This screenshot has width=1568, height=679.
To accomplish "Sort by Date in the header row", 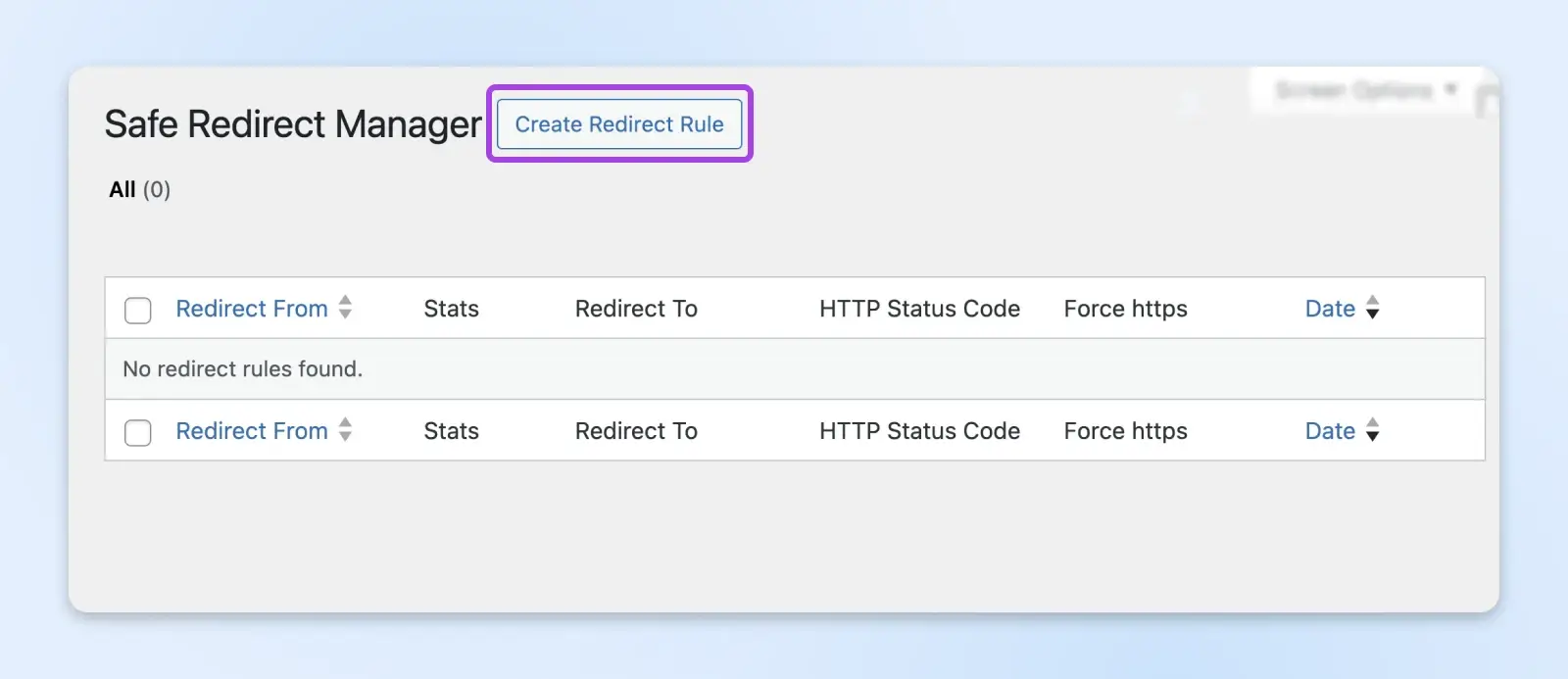I will tap(1329, 309).
